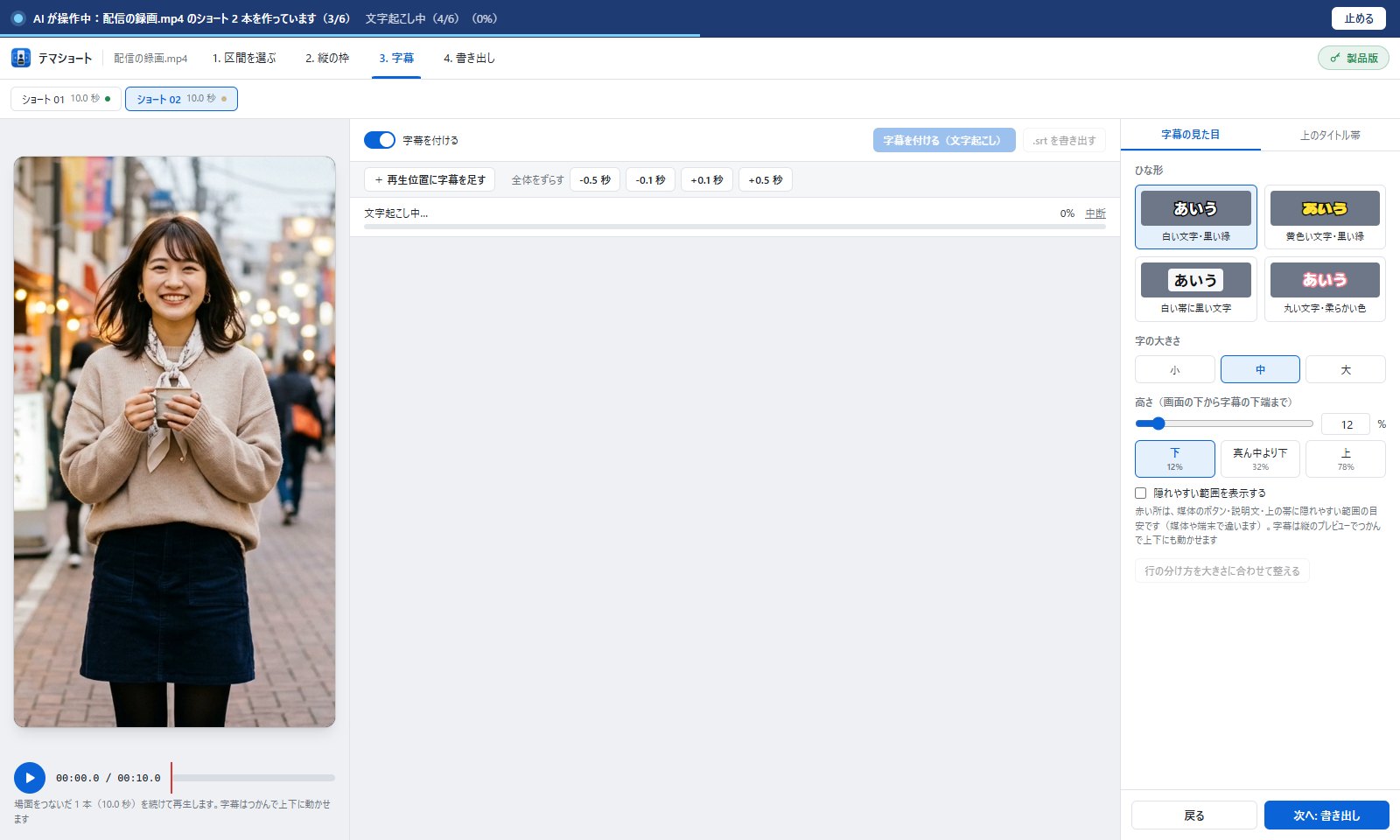Click the subtitle height slider
Viewport: 1400px width, 840px height.
pos(1224,423)
